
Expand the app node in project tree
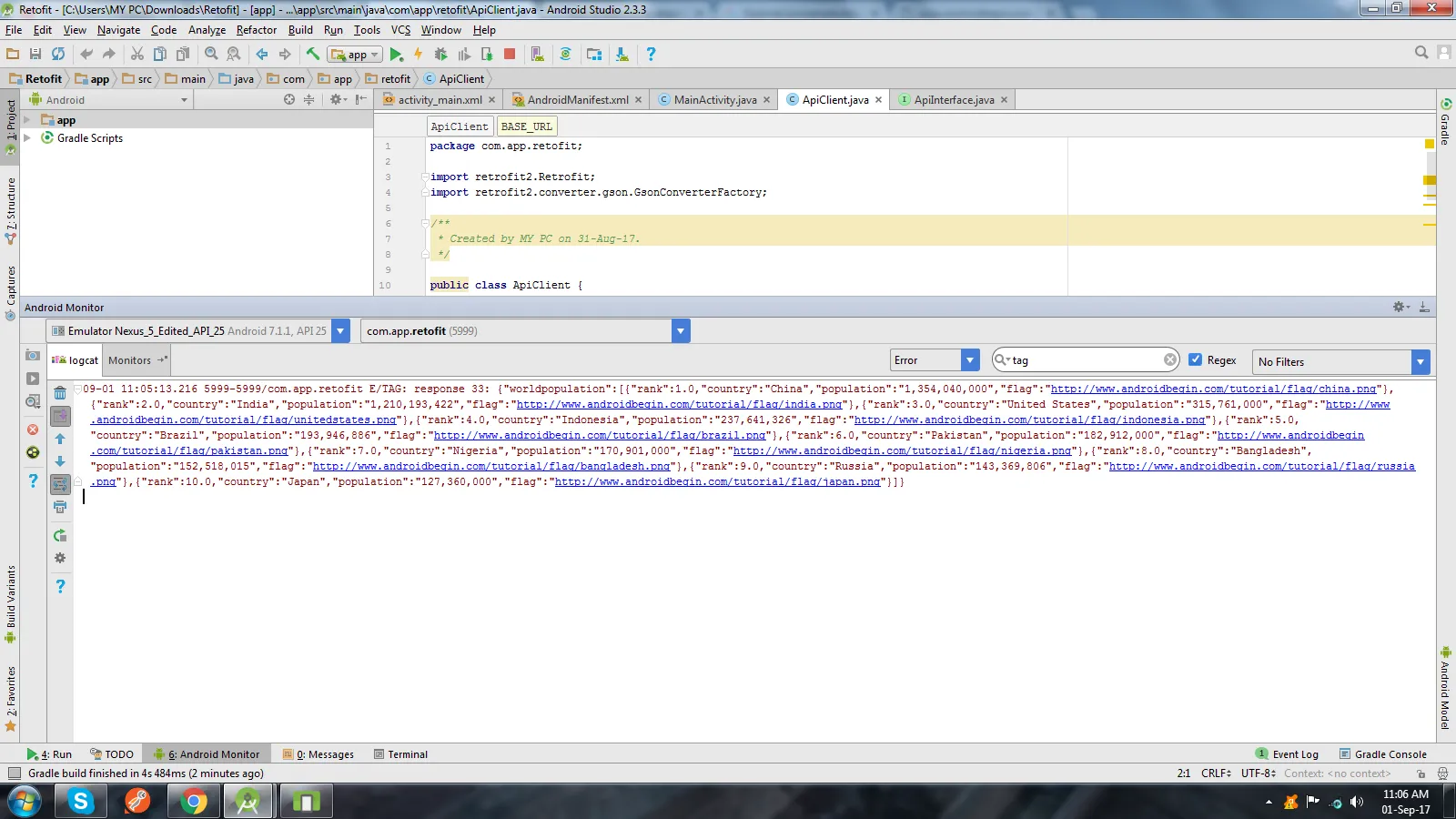(x=27, y=120)
